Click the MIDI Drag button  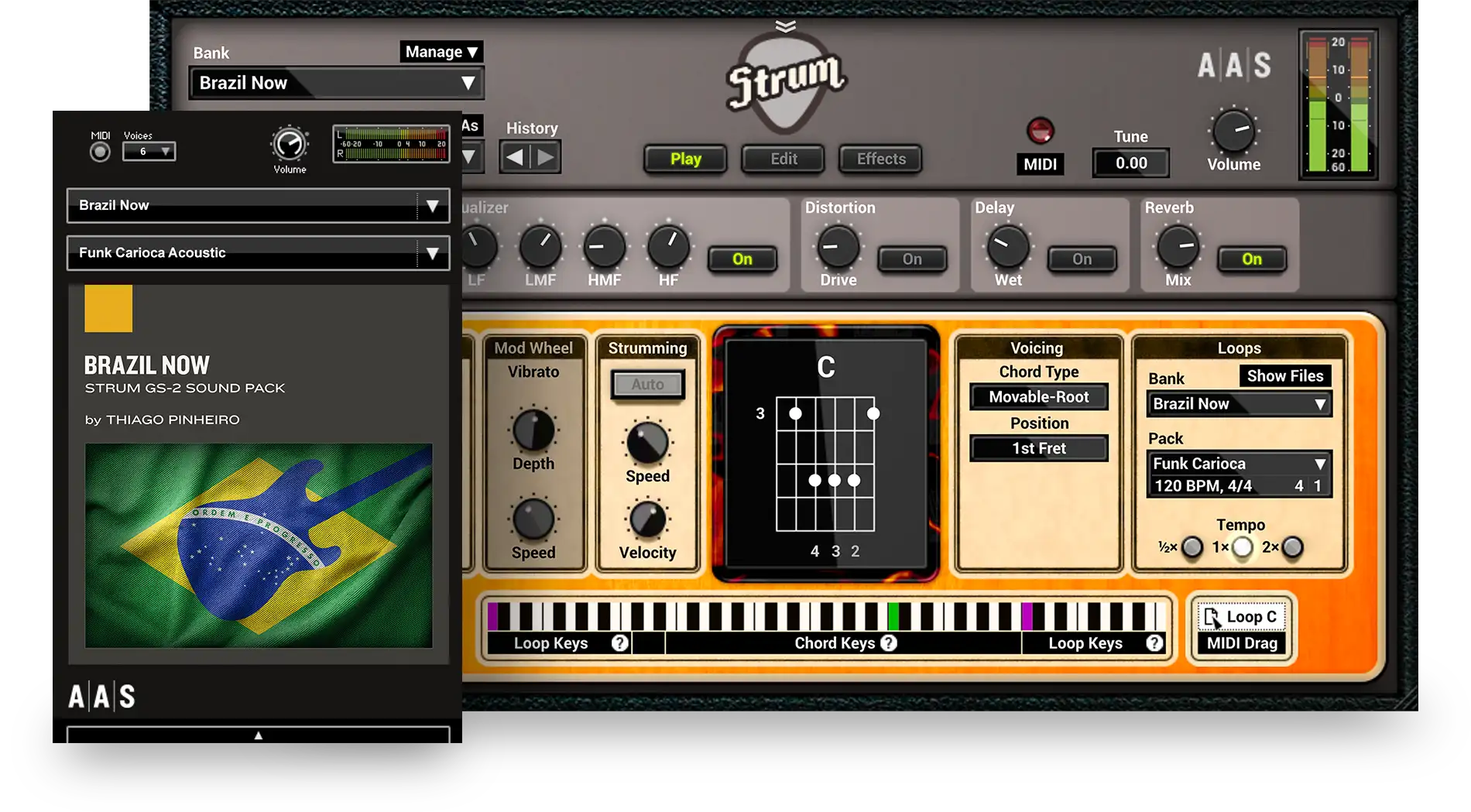click(x=1240, y=643)
